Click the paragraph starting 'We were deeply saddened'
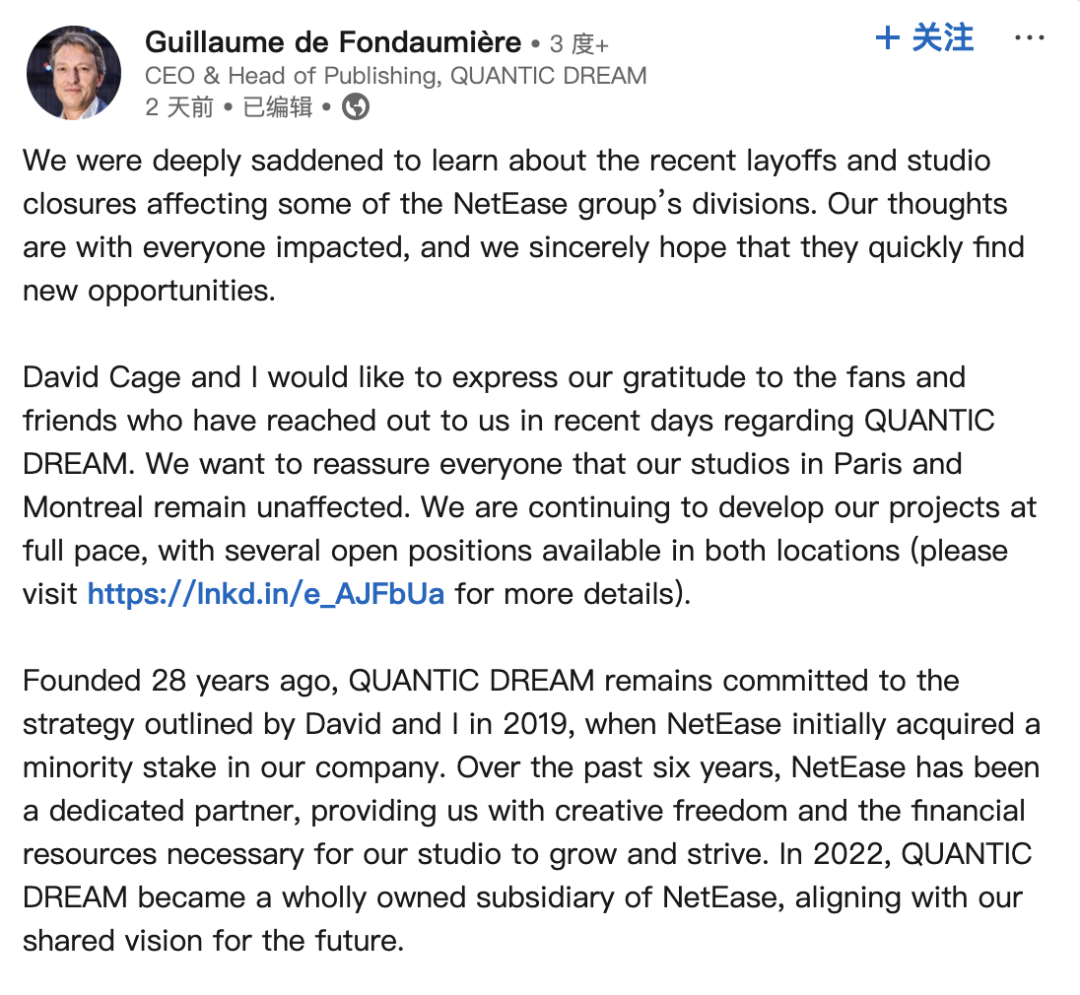The width and height of the screenshot is (1080, 995). [523, 226]
